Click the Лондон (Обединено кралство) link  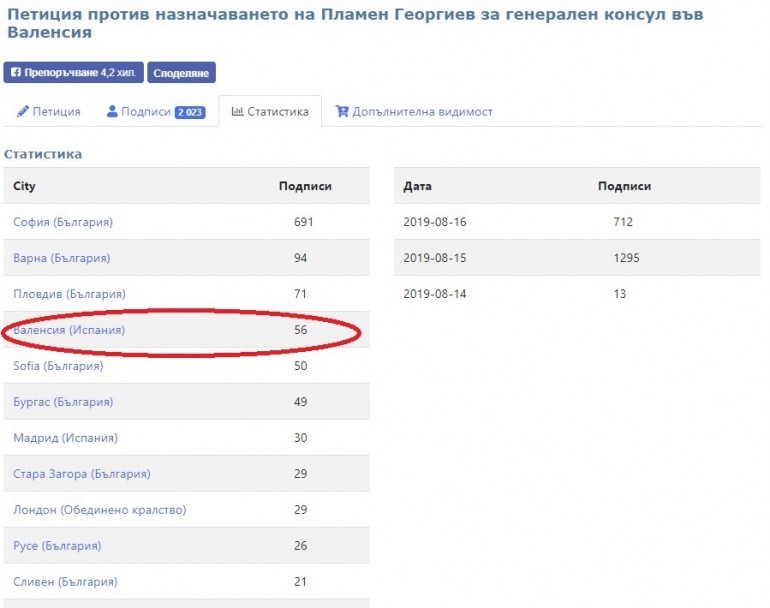point(99,510)
